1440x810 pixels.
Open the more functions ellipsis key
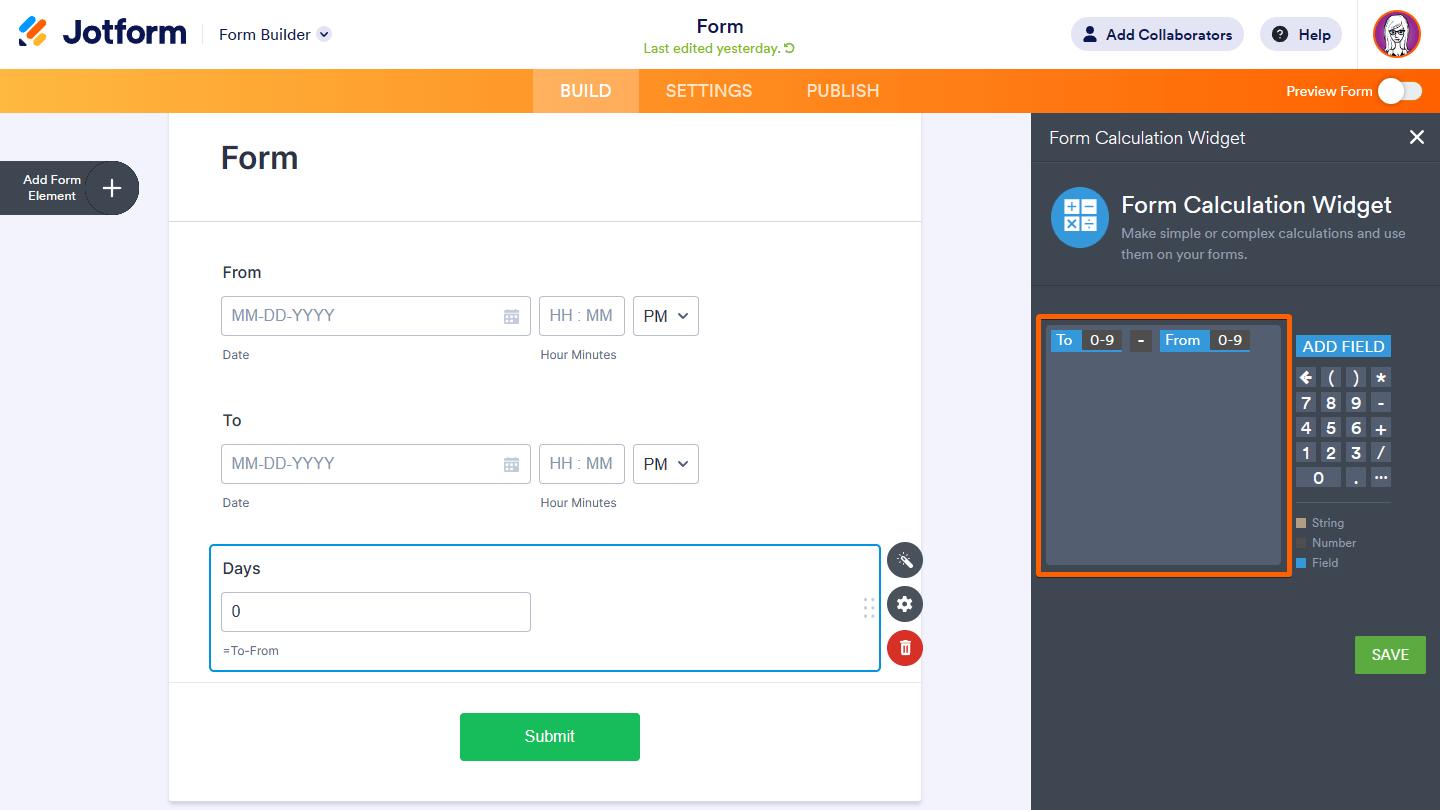point(1381,478)
